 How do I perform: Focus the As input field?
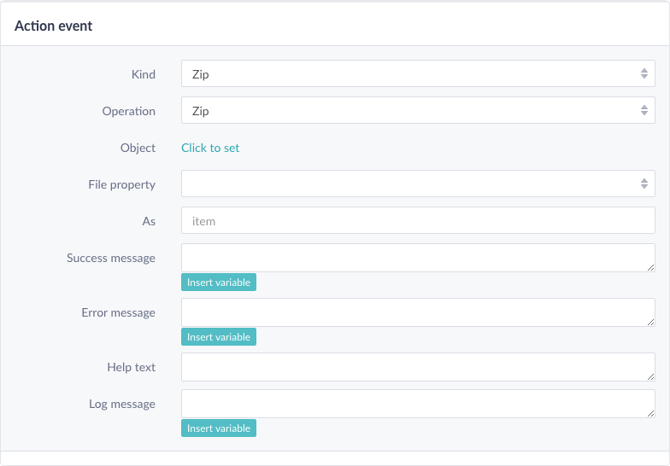click(418, 220)
